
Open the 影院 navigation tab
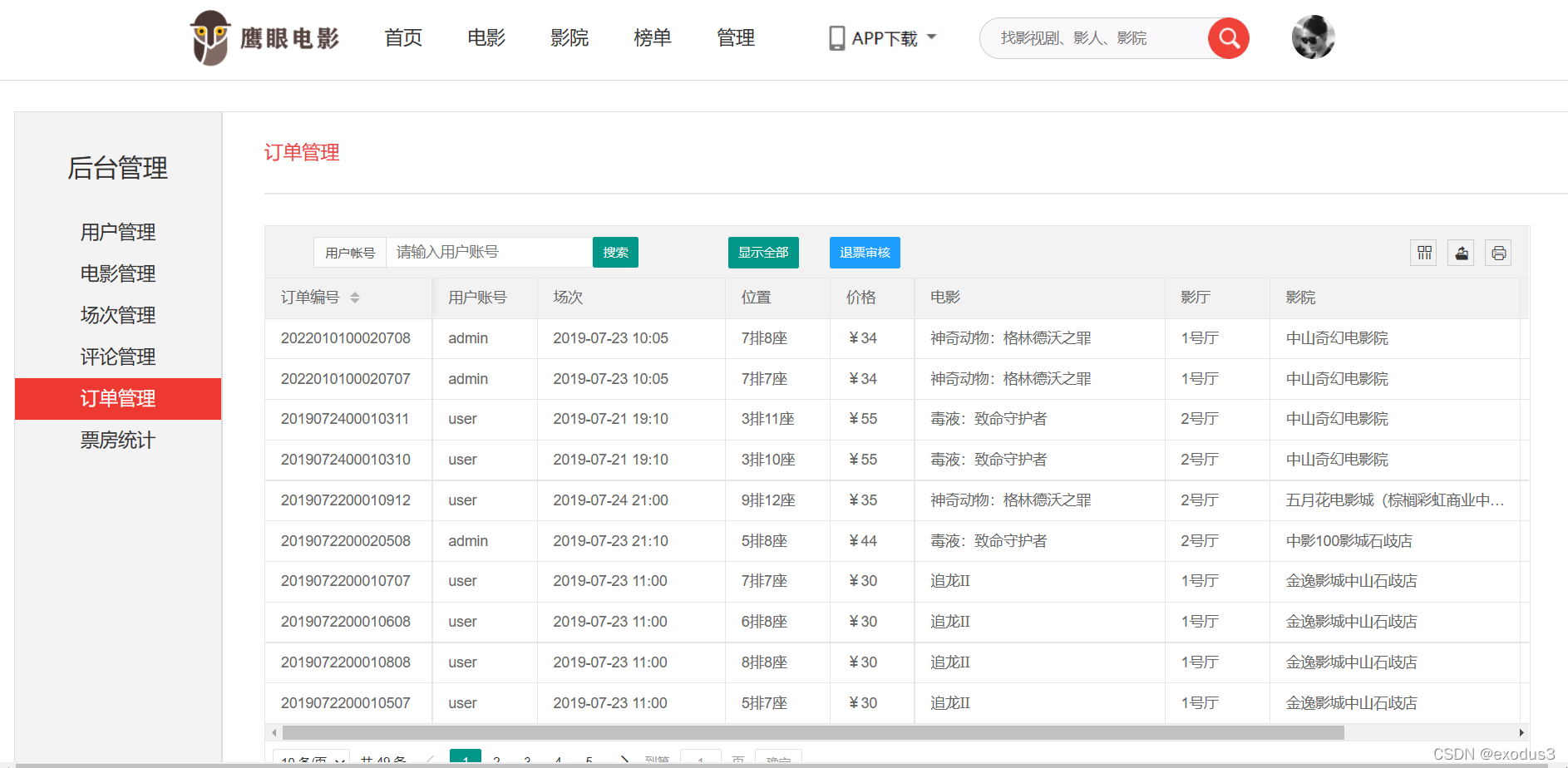click(x=569, y=37)
